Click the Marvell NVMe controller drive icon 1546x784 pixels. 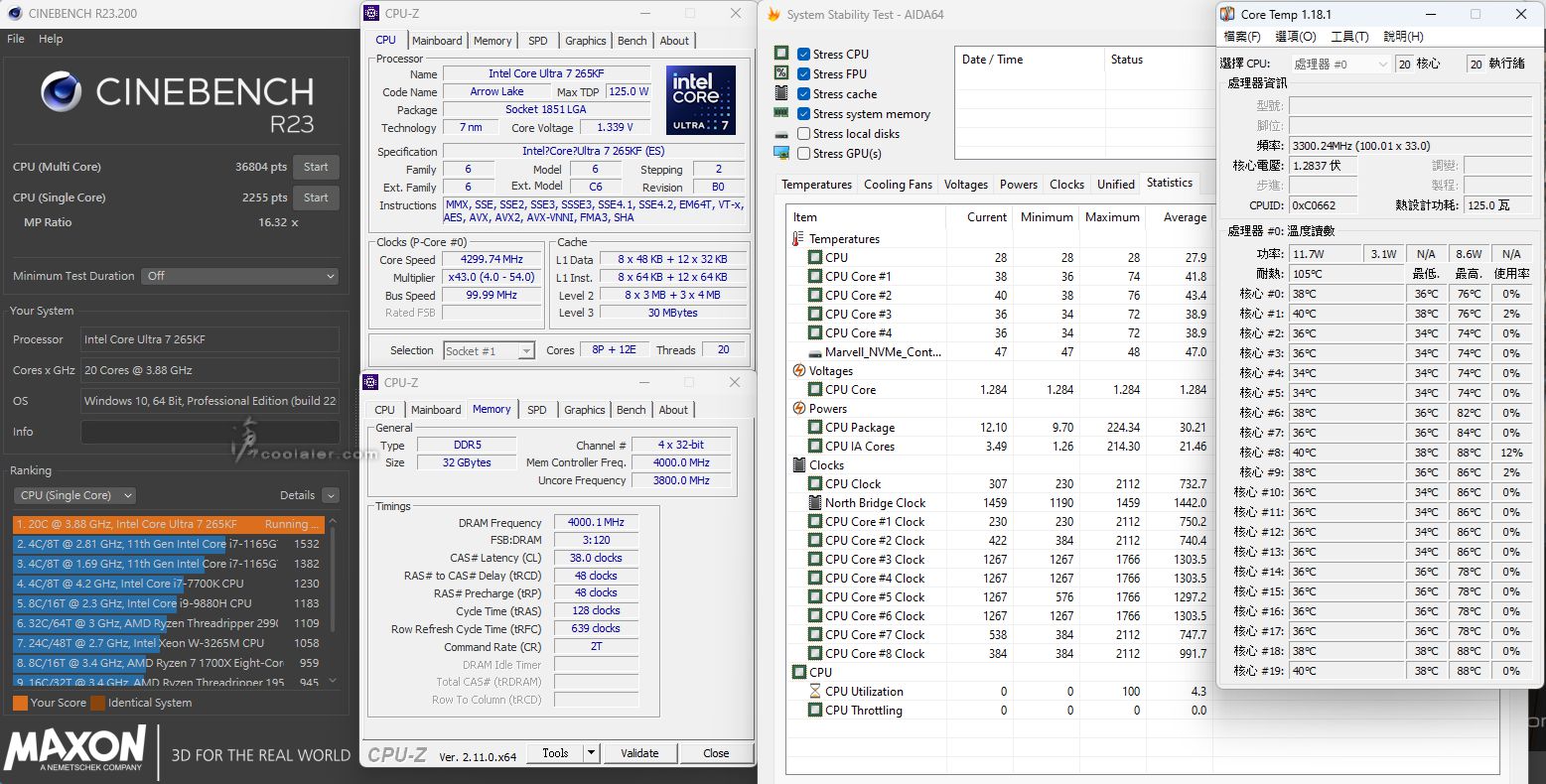pyautogui.click(x=815, y=352)
